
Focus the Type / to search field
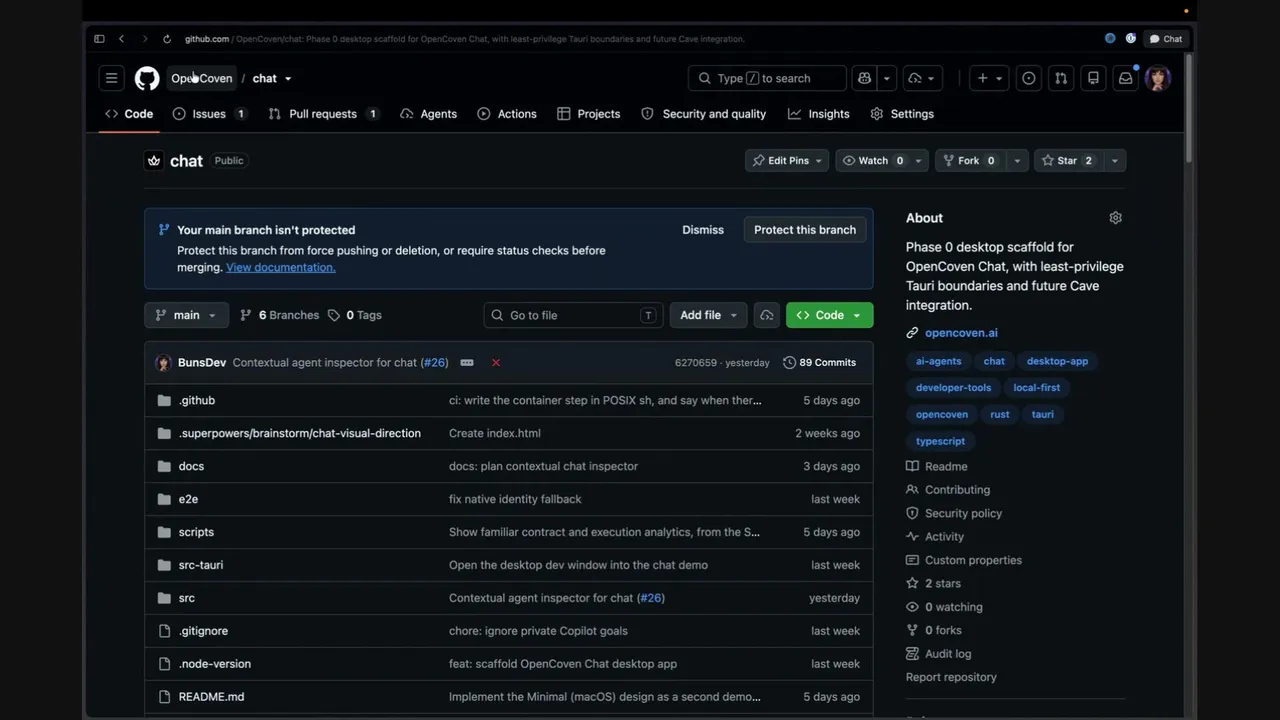[x=767, y=78]
